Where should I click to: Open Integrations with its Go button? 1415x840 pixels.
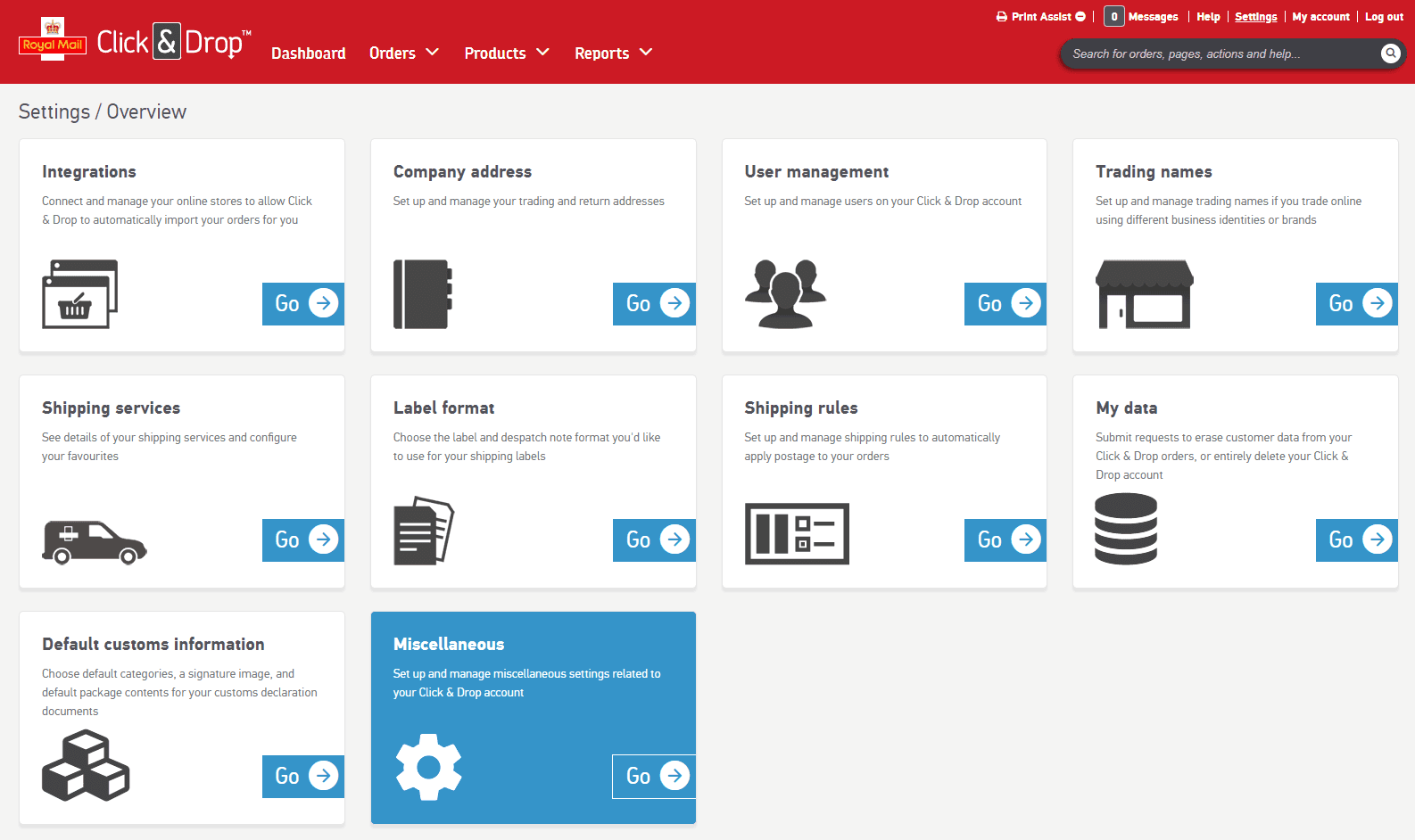pyautogui.click(x=303, y=304)
